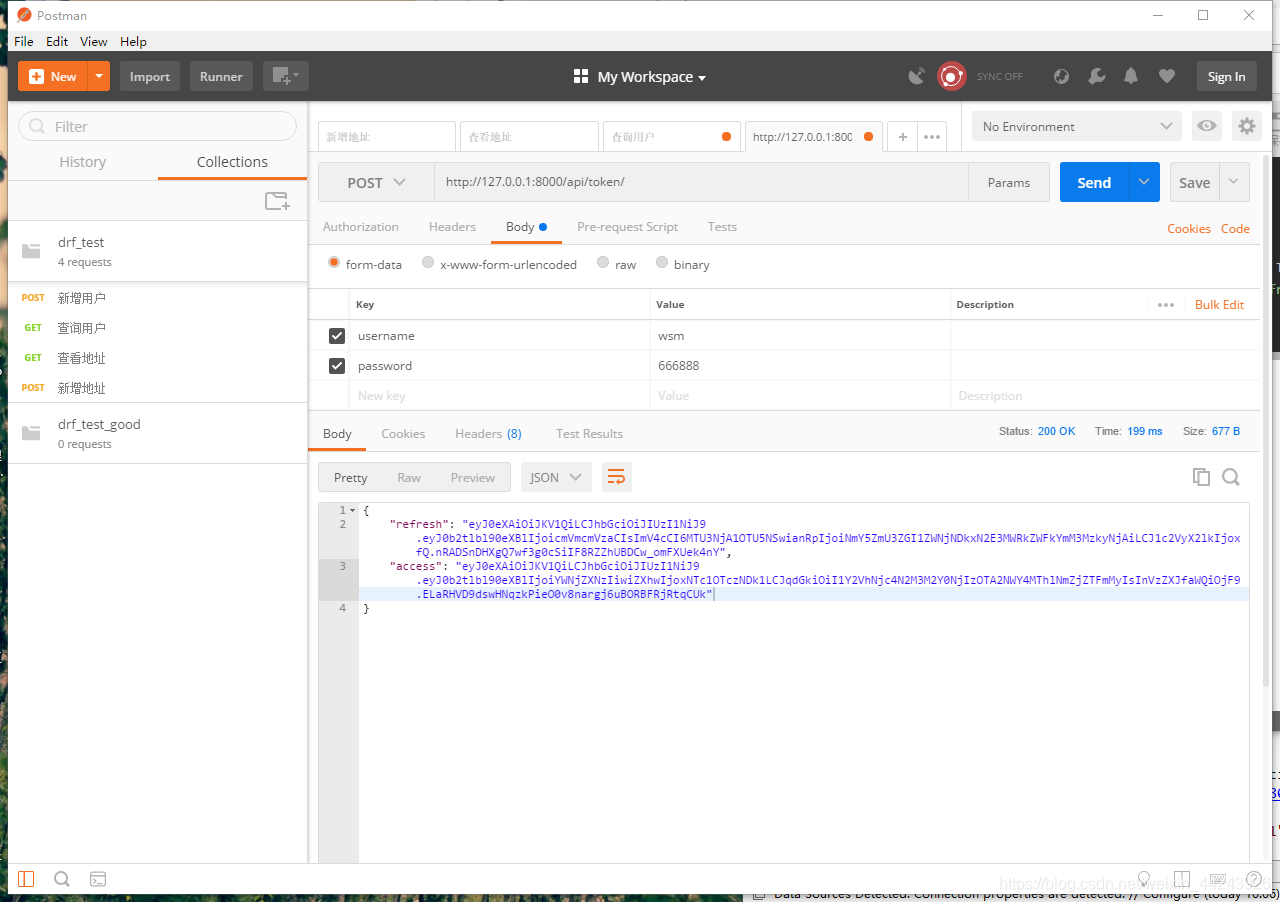This screenshot has width=1280, height=902.
Task: Switch response view to Raw
Action: coord(409,477)
